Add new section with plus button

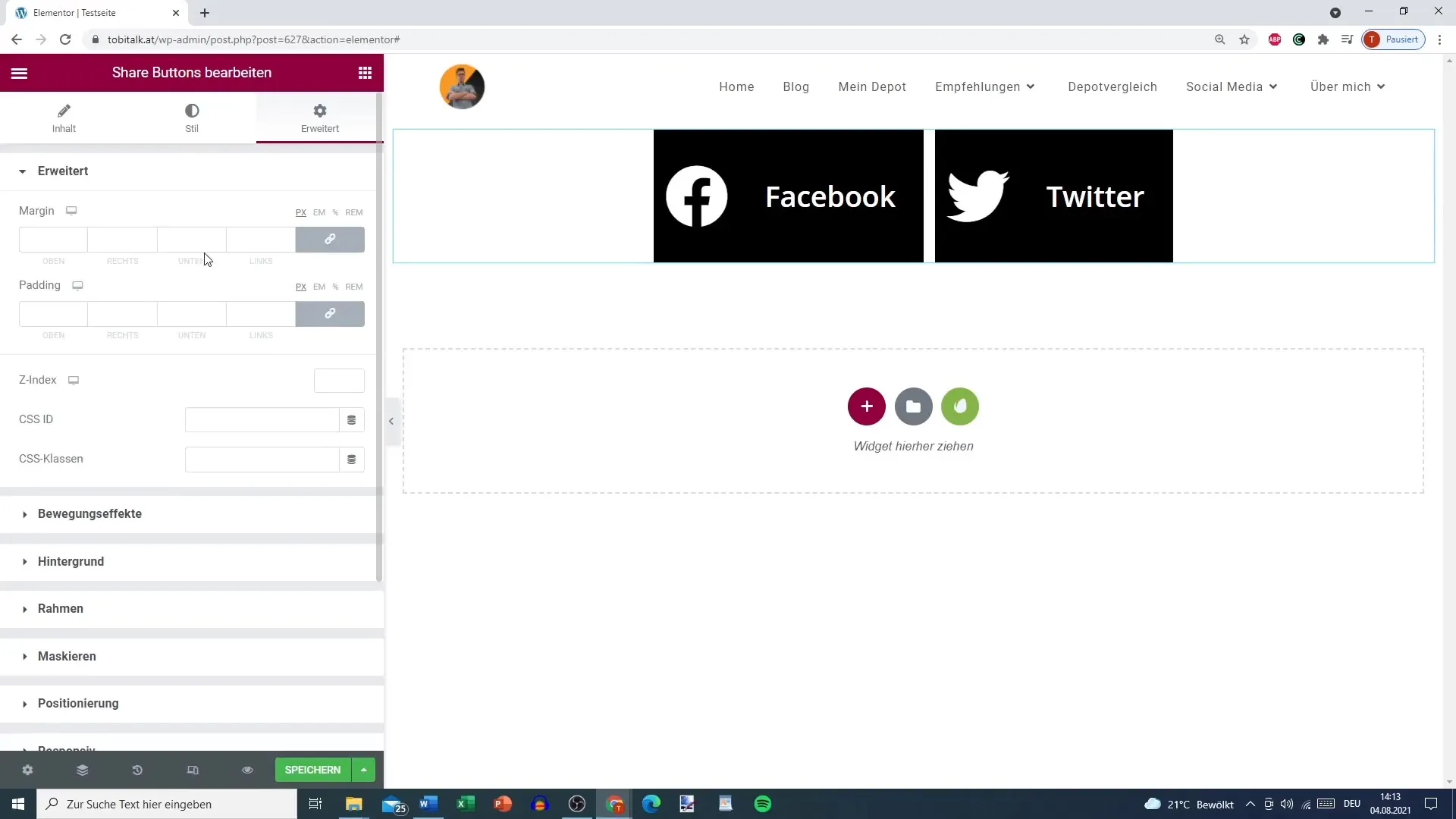point(867,406)
